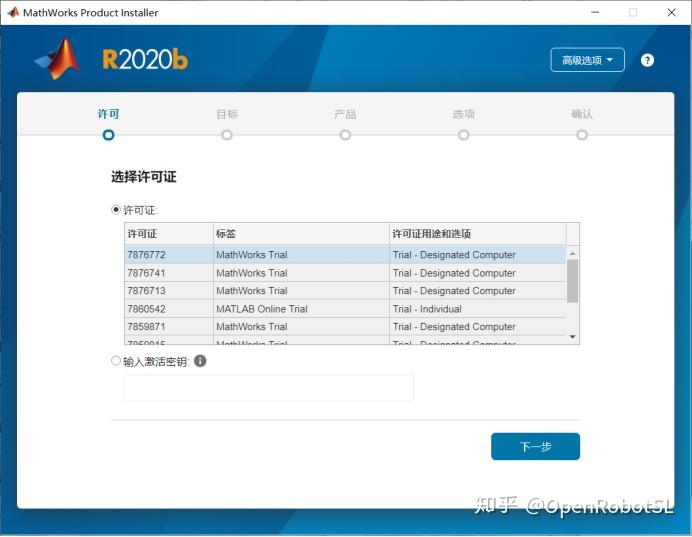Click the step circle under 确认
This screenshot has width=692, height=537.
(x=582, y=135)
